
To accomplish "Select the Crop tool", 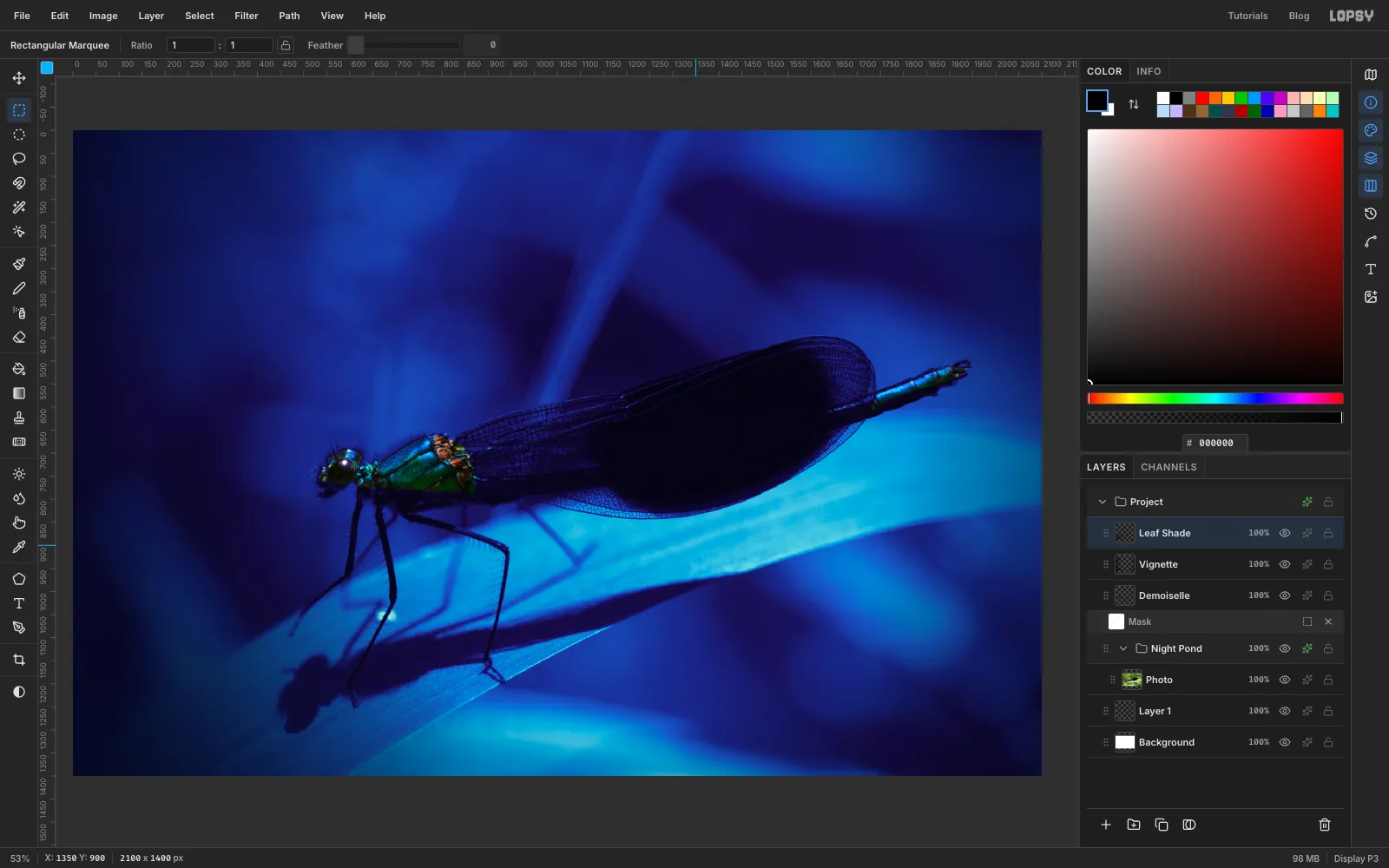I will point(19,660).
